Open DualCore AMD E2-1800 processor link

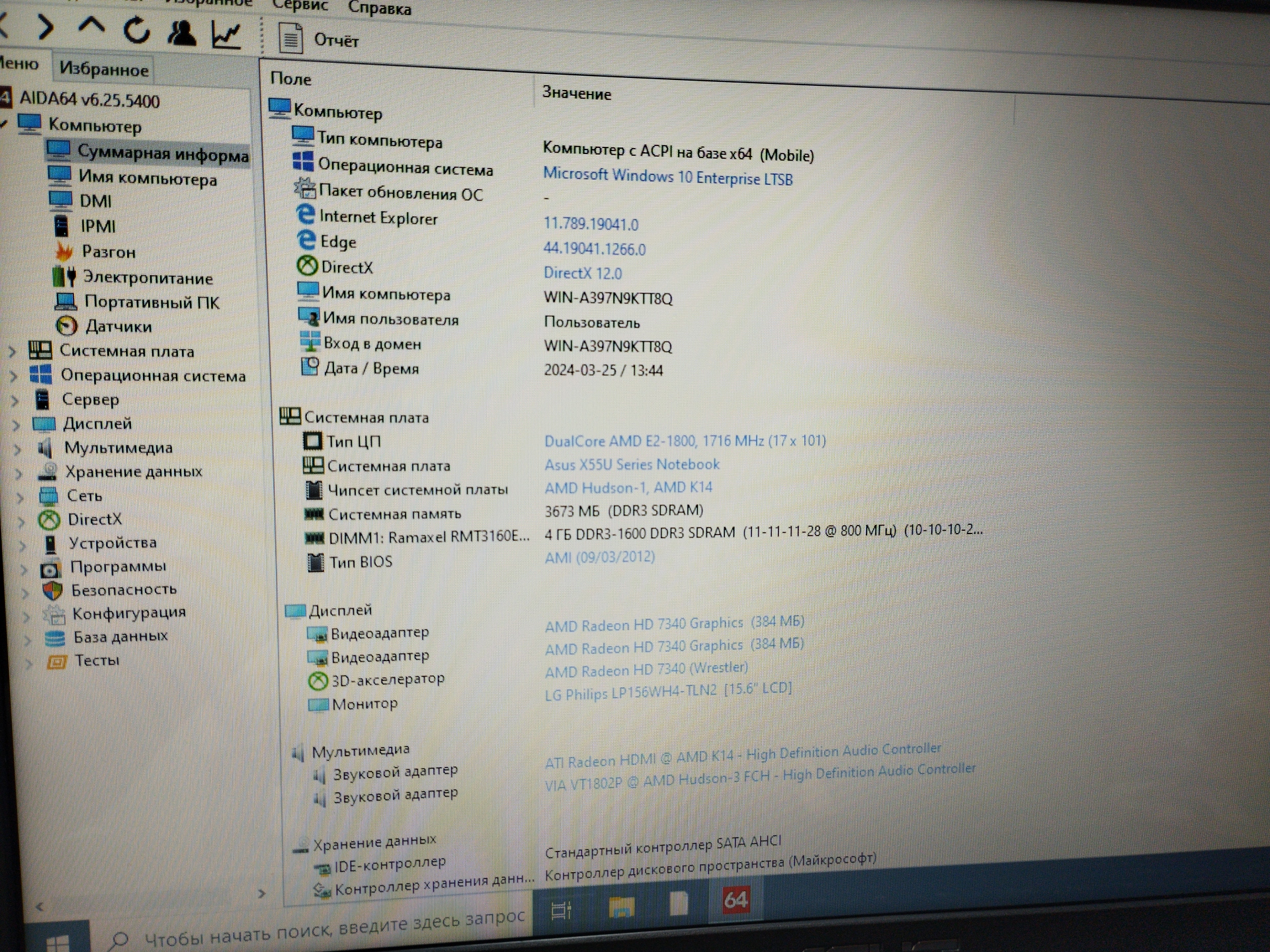click(685, 440)
